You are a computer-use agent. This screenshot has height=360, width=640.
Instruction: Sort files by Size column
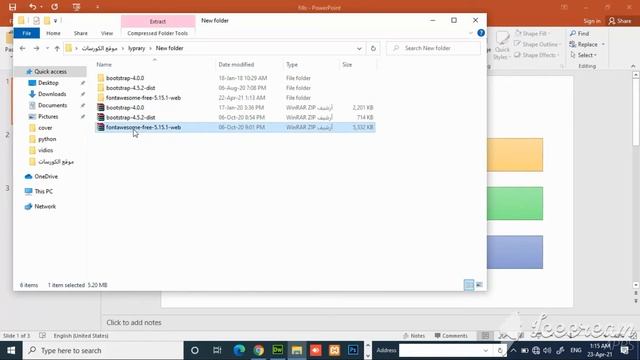click(347, 64)
